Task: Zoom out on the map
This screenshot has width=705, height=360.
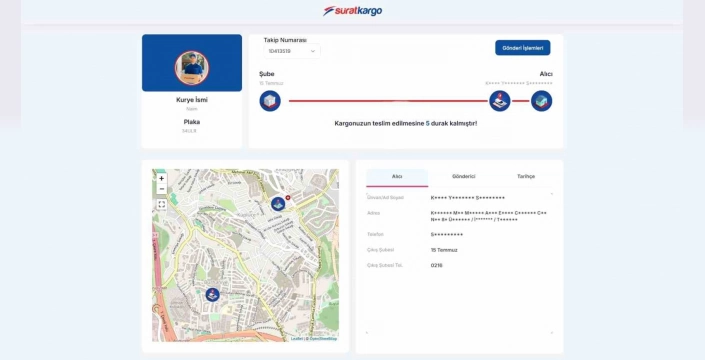Action: click(x=161, y=189)
